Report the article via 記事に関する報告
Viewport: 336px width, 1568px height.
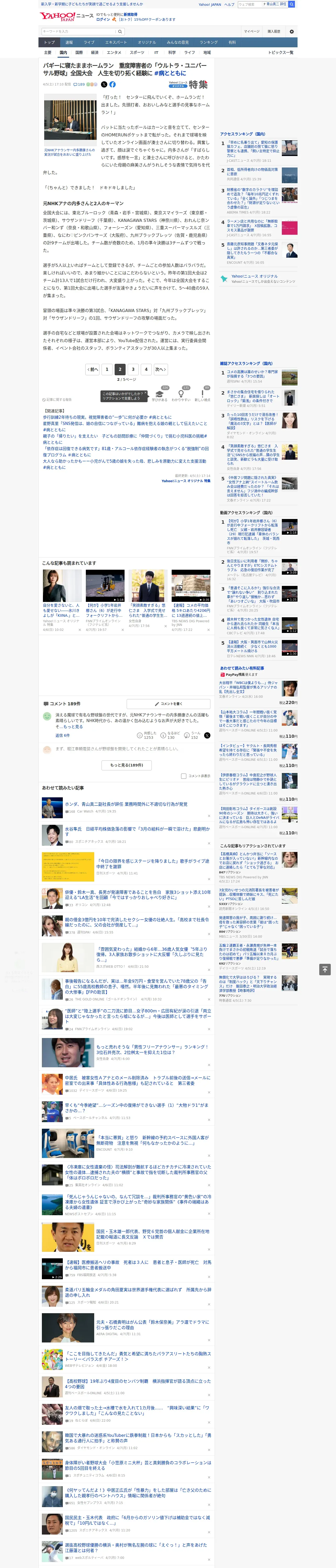click(x=57, y=400)
